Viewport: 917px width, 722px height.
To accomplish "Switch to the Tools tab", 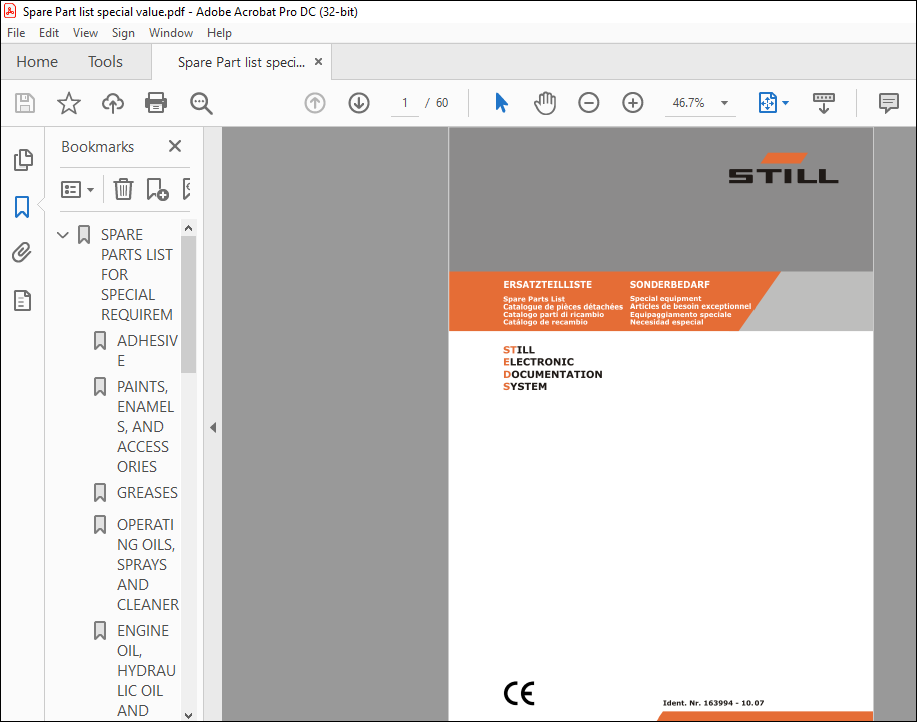I will [105, 61].
